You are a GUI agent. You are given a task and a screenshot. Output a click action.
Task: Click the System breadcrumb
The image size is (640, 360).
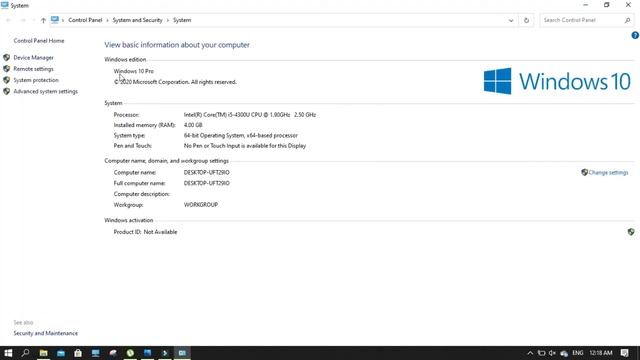tap(182, 20)
